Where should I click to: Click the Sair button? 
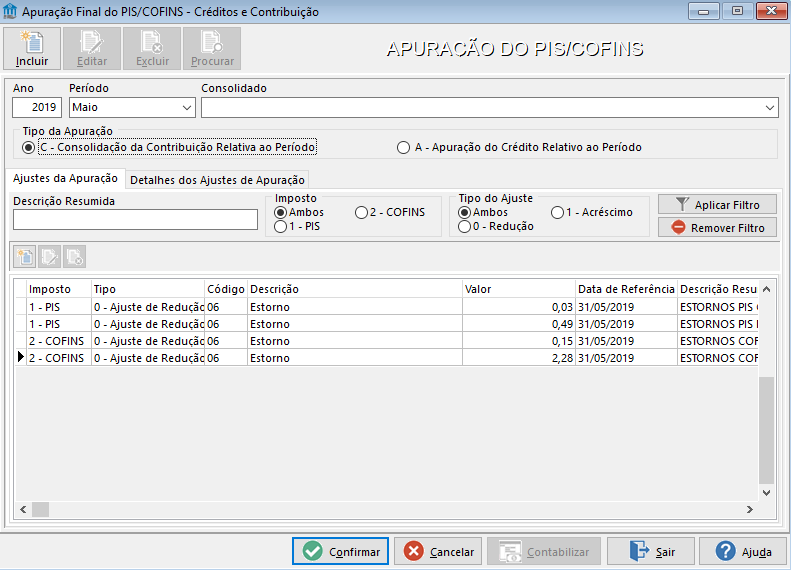(x=651, y=551)
